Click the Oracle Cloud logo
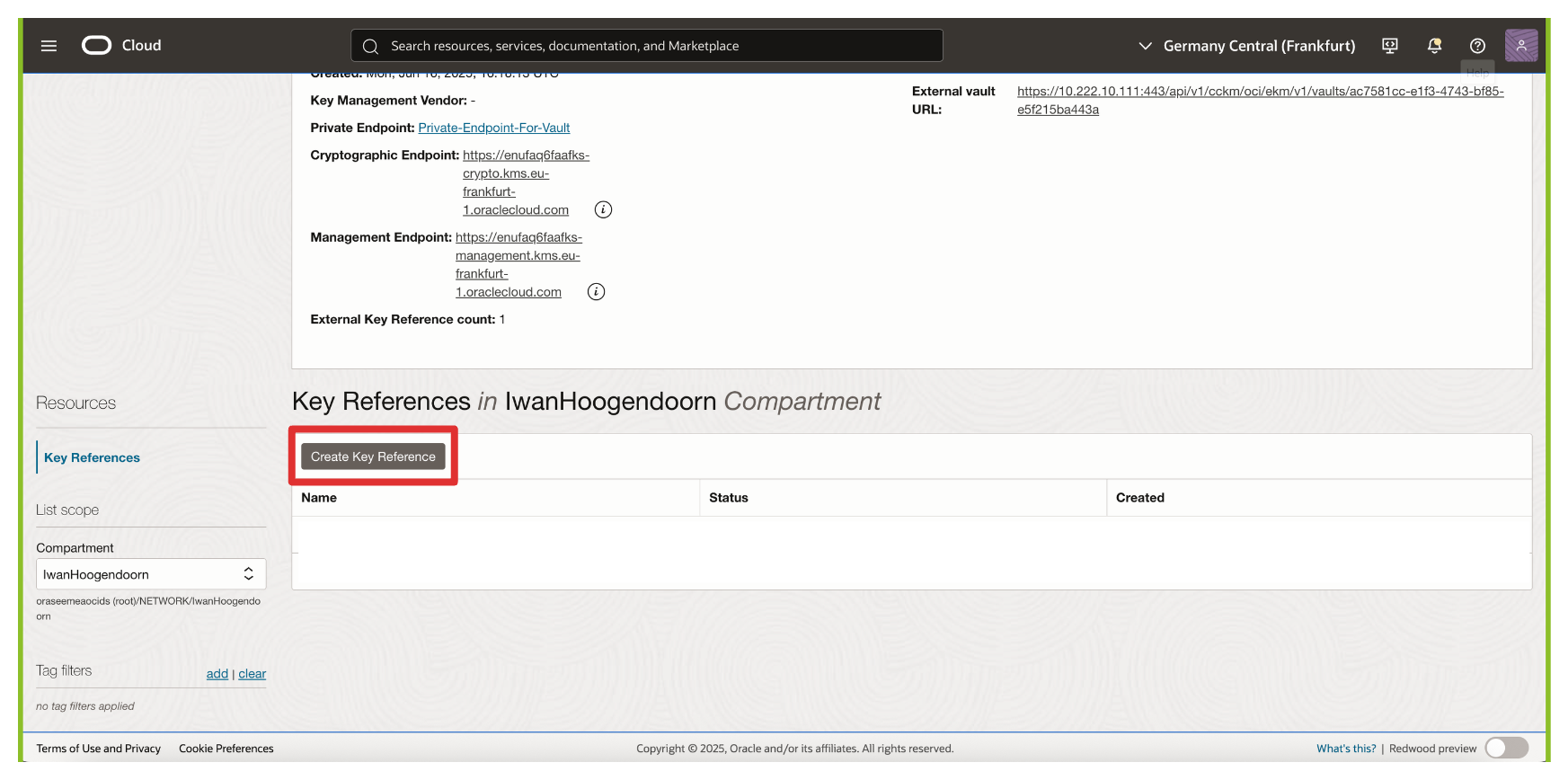Screen dimensions: 1568x780 (x=121, y=45)
